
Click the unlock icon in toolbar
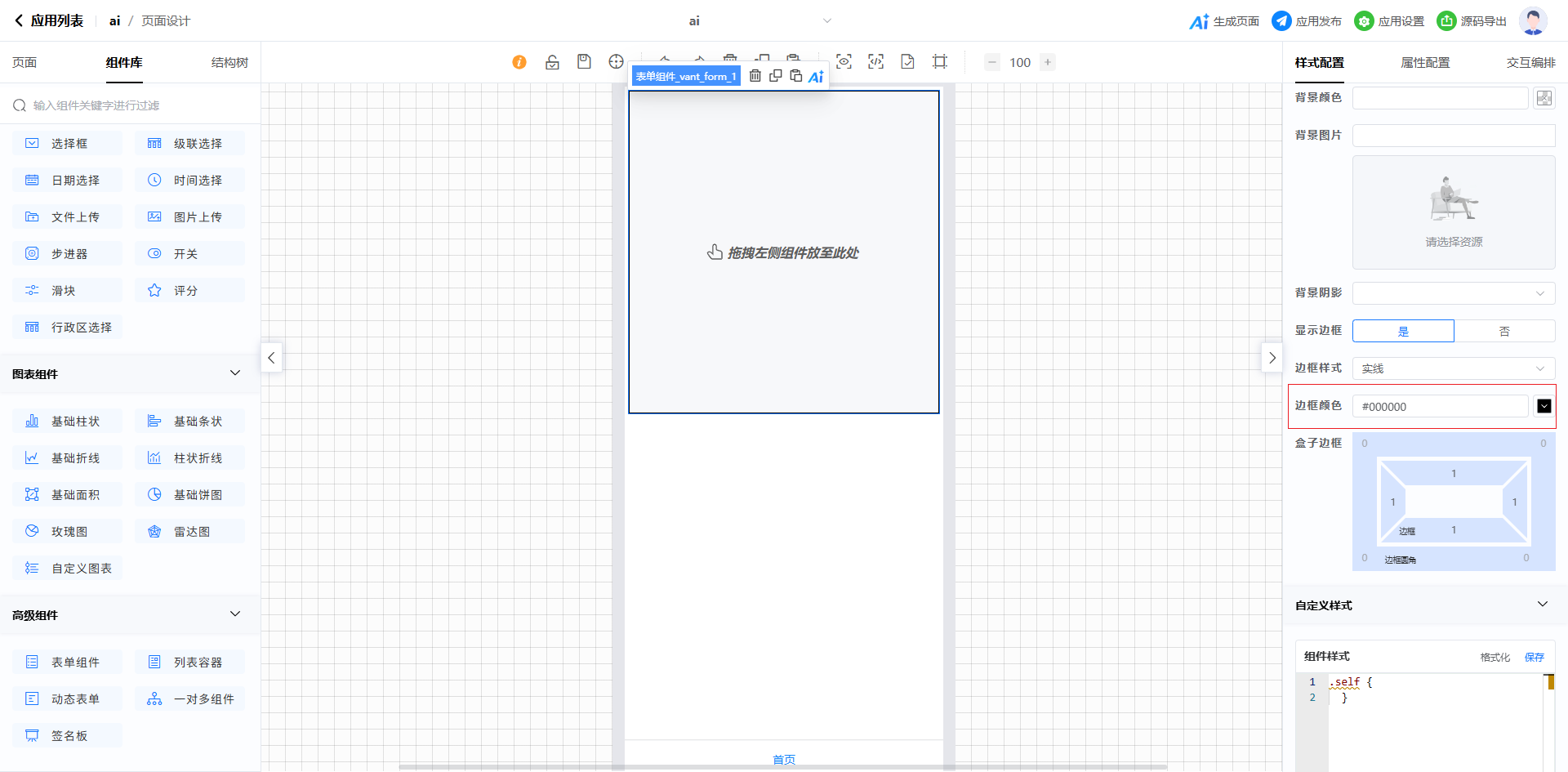click(552, 62)
